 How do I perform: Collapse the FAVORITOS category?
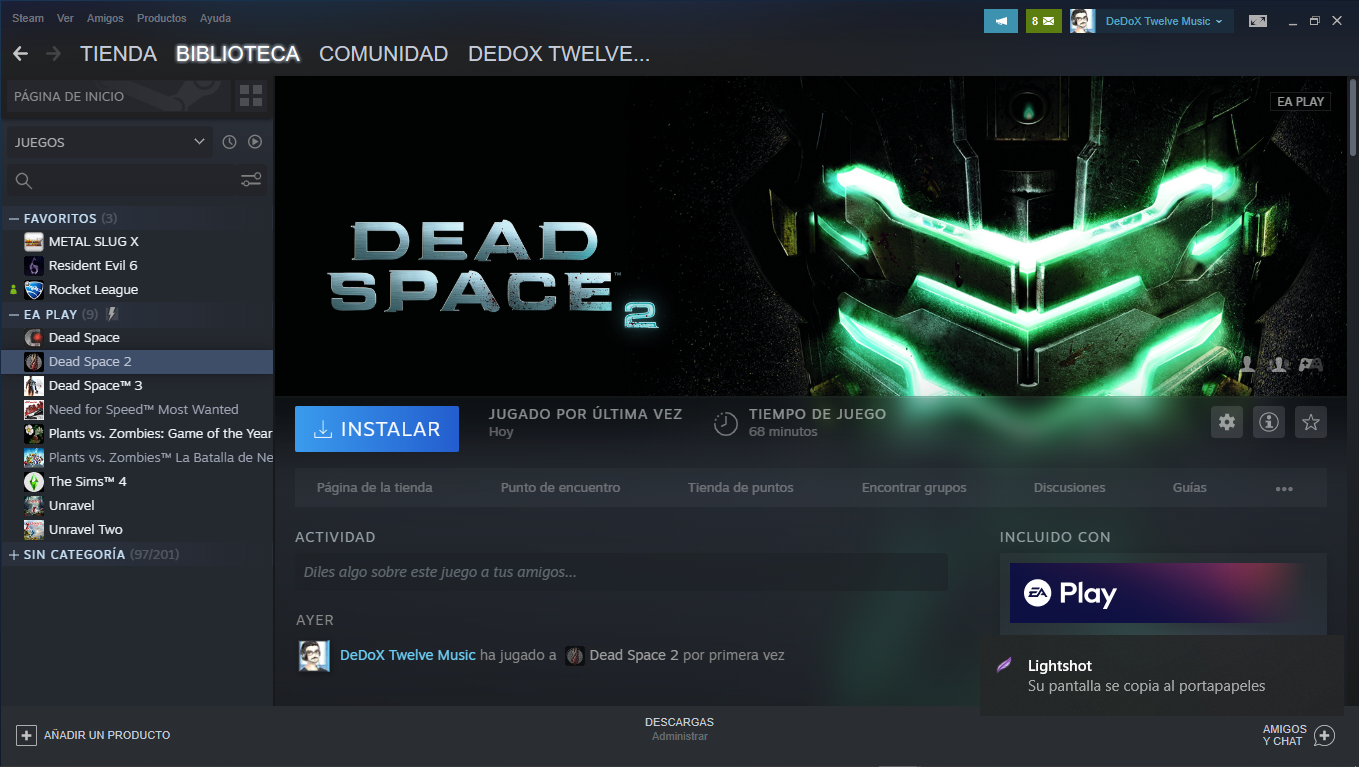(x=14, y=218)
